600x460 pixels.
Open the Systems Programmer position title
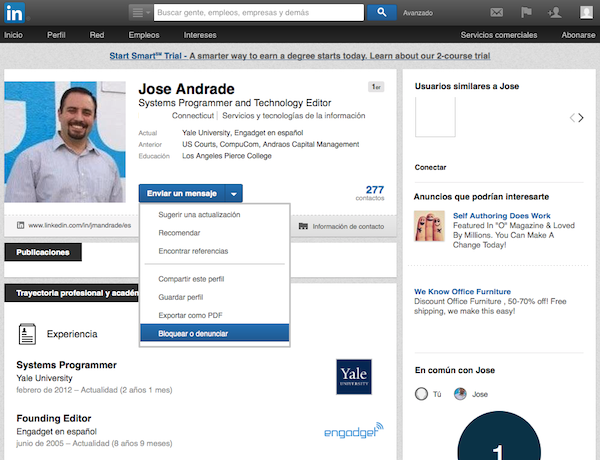(x=67, y=365)
